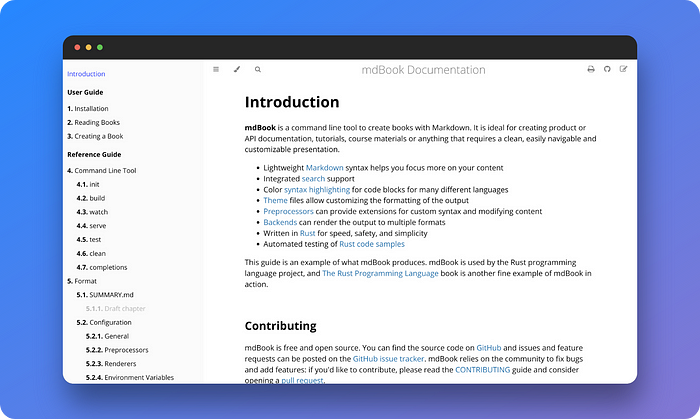This screenshot has height=419, width=700.
Task: Click the Reference Guide sidebar heading
Action: (94, 154)
